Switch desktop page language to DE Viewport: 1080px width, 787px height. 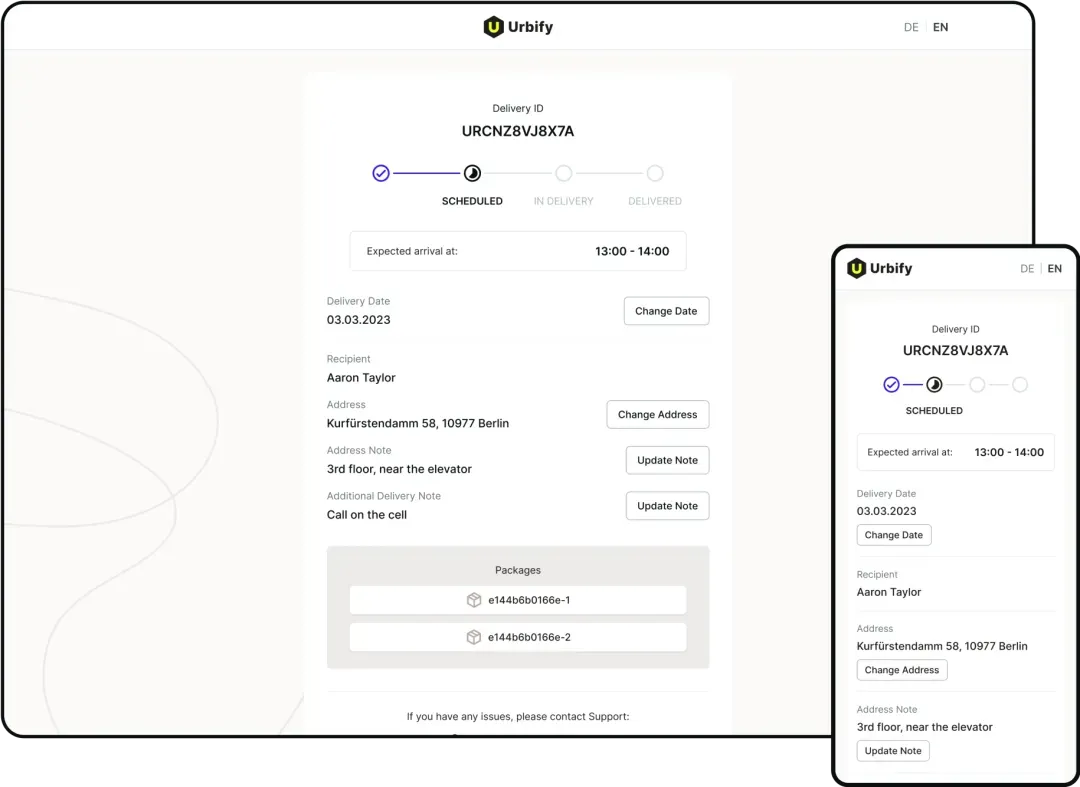(911, 28)
